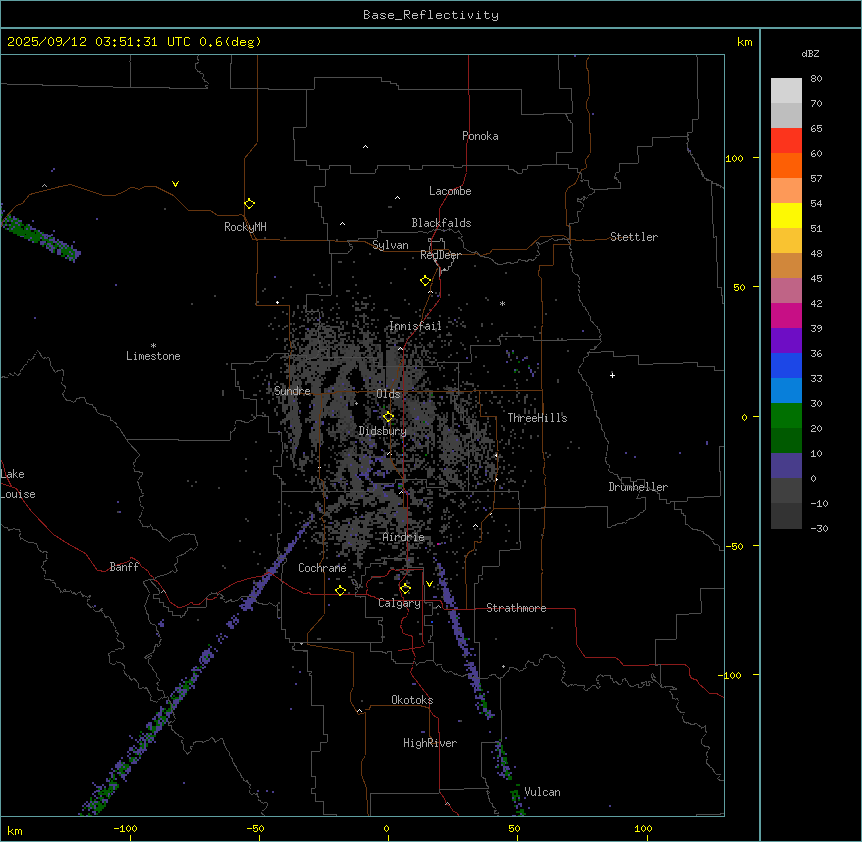Select the Limestone label
The height and width of the screenshot is (842, 862).
[x=153, y=356]
